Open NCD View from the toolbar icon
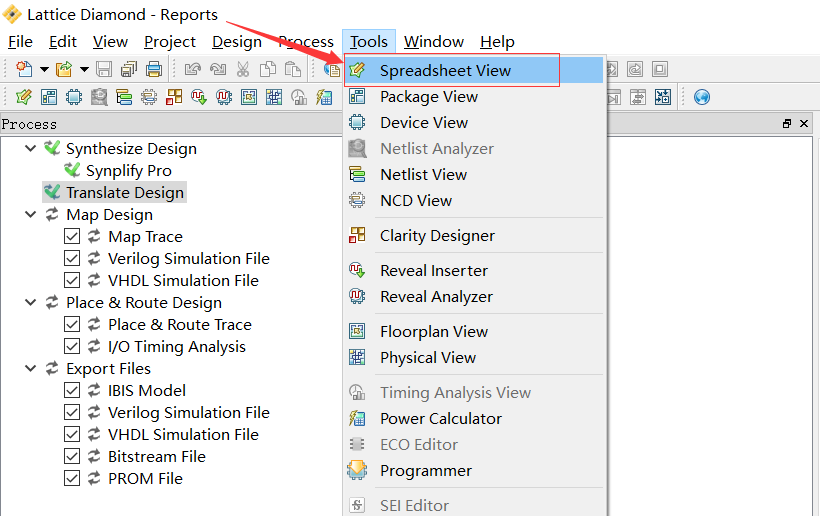 149,97
